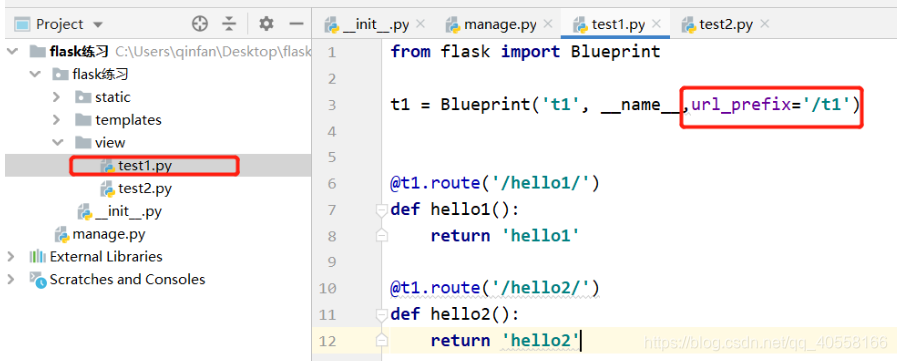Screen dimensions: 897x361
Task: Switch to the test2.py editor tab
Action: pos(726,25)
